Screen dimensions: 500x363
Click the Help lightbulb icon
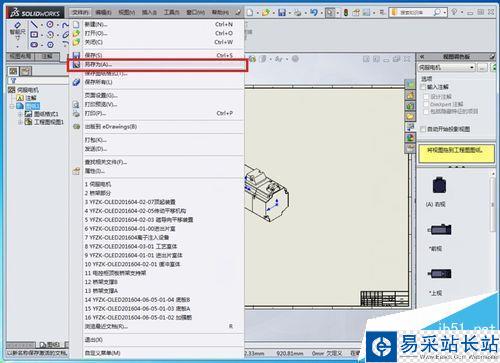[x=454, y=12]
